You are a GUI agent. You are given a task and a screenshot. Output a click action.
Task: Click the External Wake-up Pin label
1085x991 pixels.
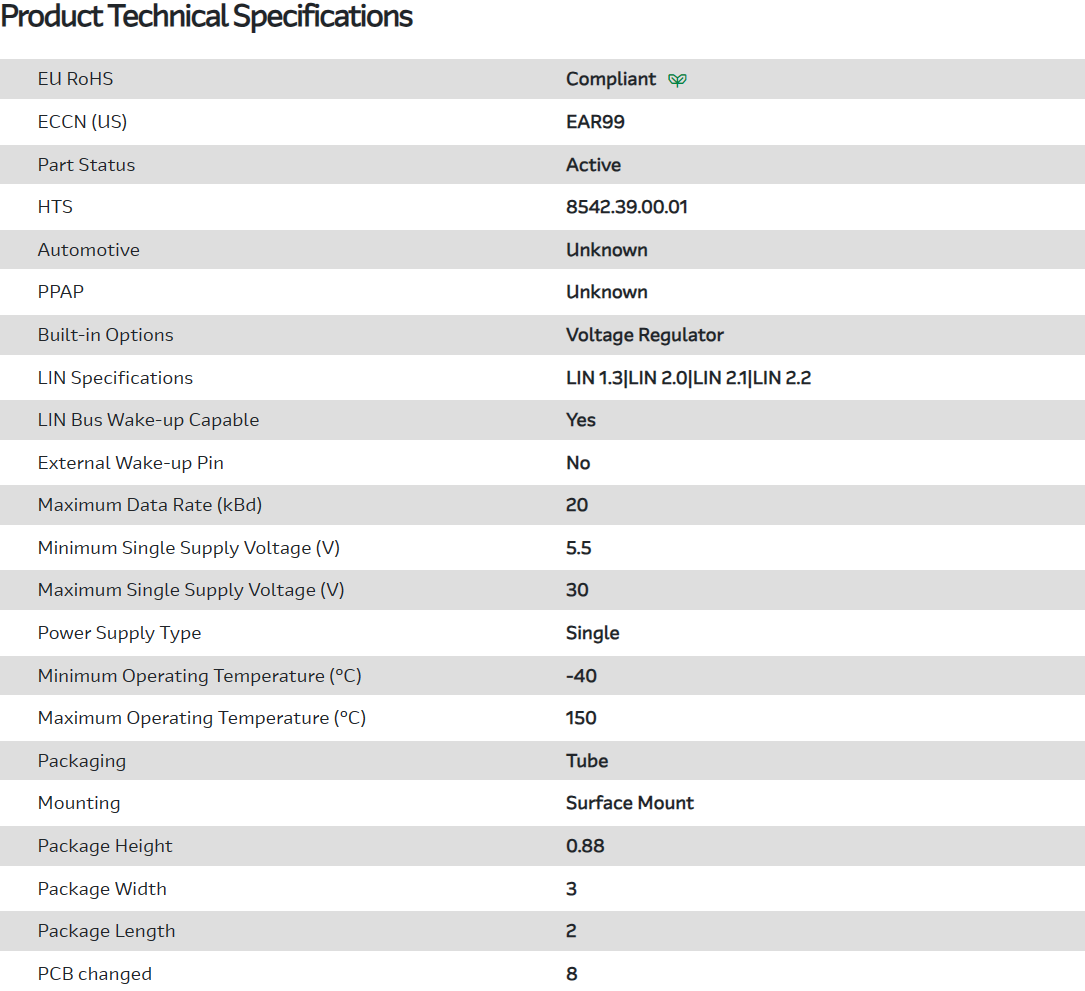coord(130,463)
